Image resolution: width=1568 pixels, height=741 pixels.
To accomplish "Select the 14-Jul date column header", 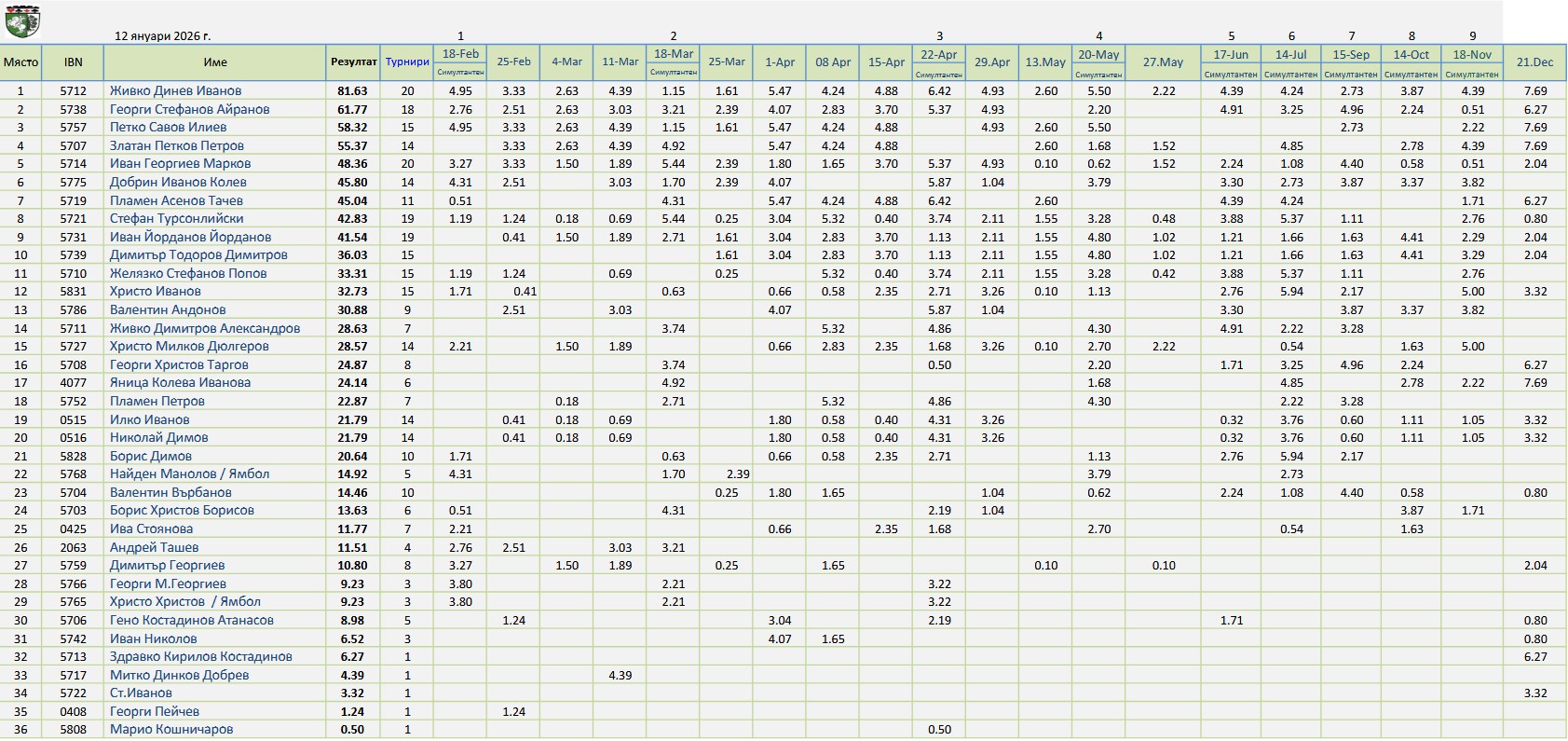I will pyautogui.click(x=1290, y=55).
